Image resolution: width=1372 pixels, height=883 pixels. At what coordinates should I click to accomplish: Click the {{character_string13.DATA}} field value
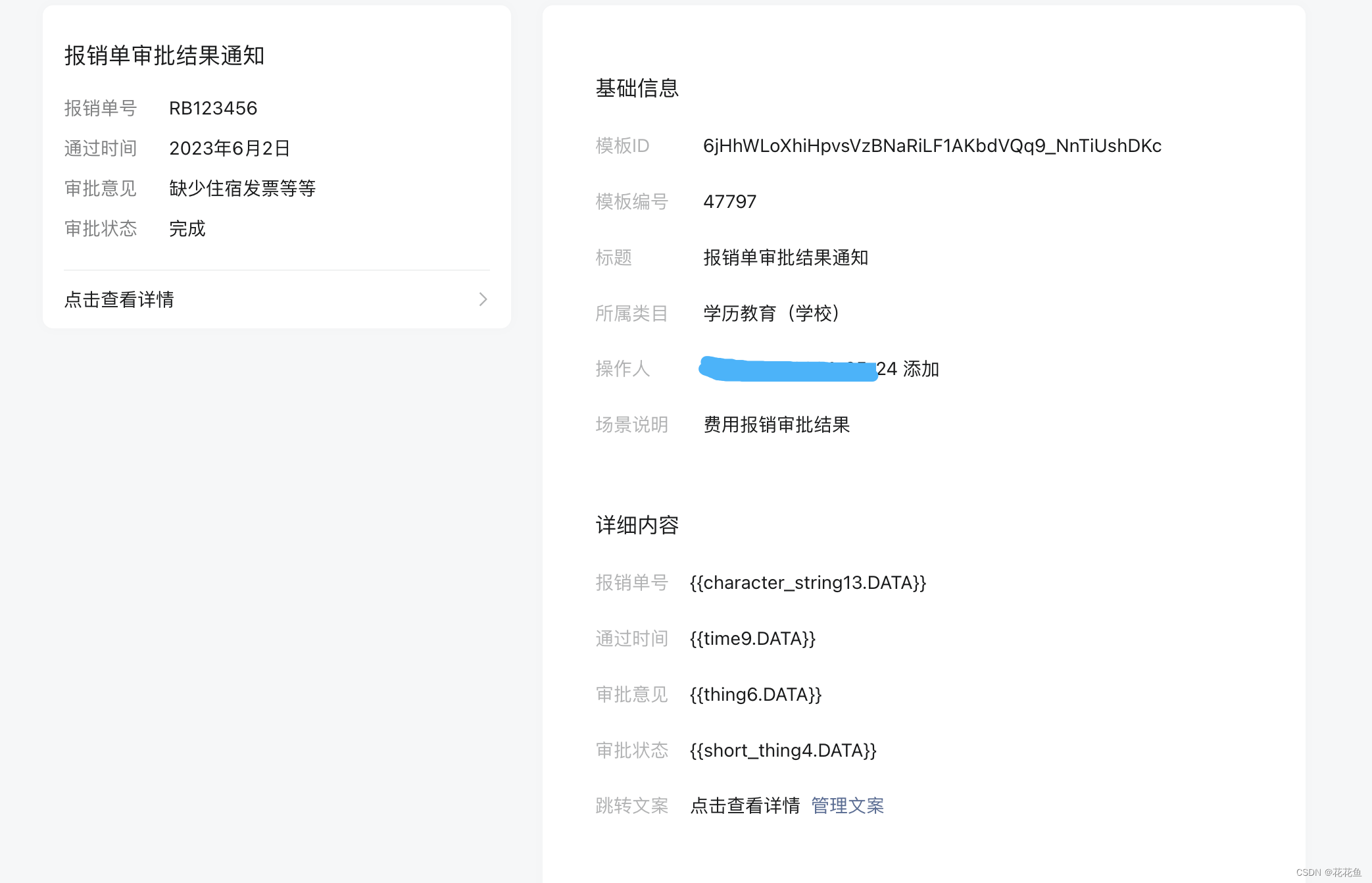[808, 582]
